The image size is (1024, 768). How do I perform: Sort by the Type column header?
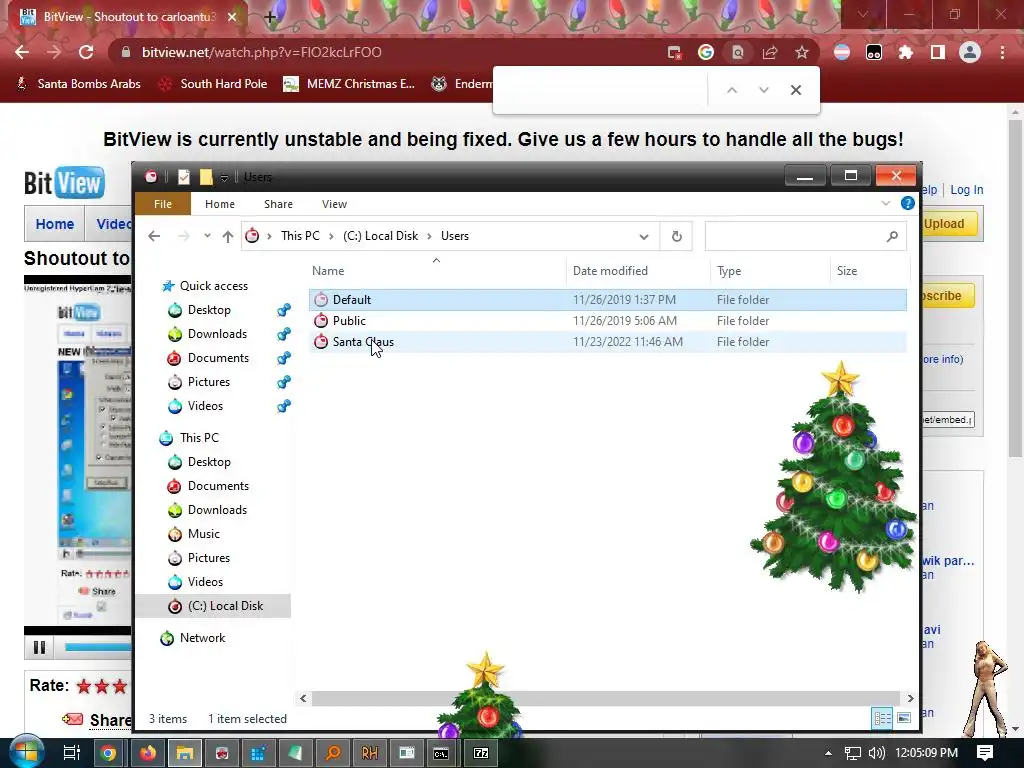click(x=729, y=270)
